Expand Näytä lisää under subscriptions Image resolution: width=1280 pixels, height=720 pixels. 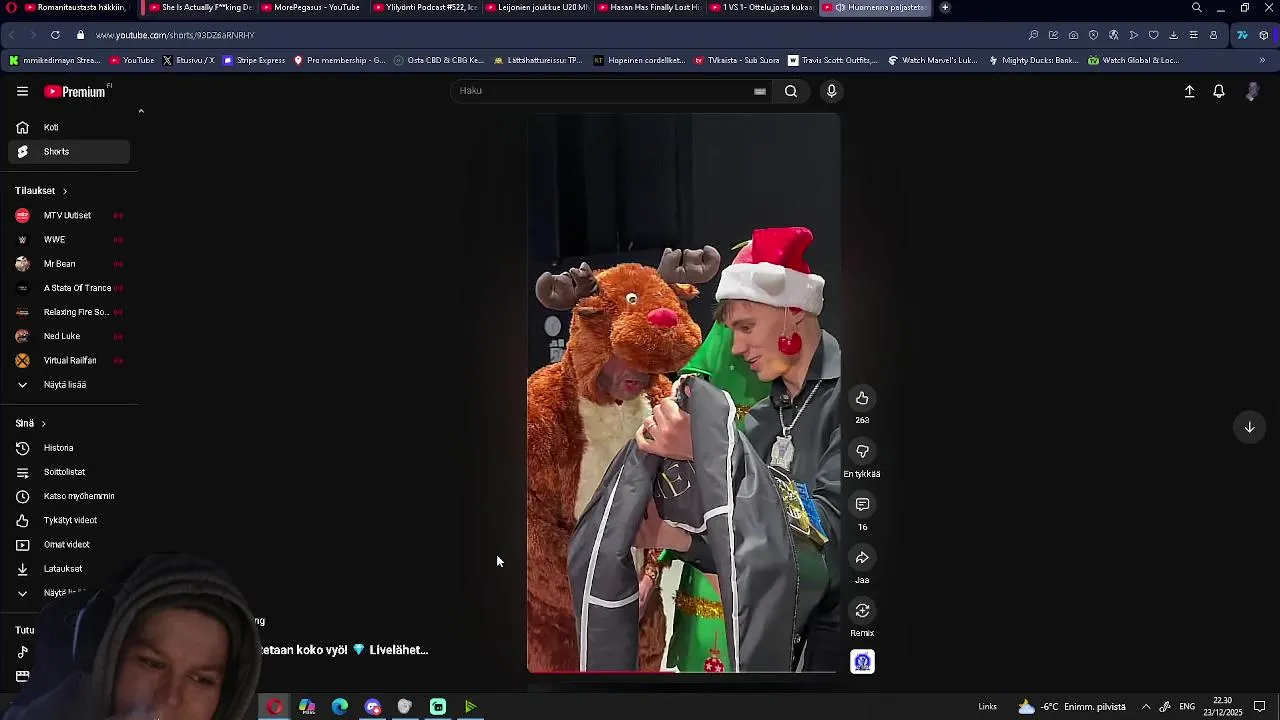[x=69, y=384]
